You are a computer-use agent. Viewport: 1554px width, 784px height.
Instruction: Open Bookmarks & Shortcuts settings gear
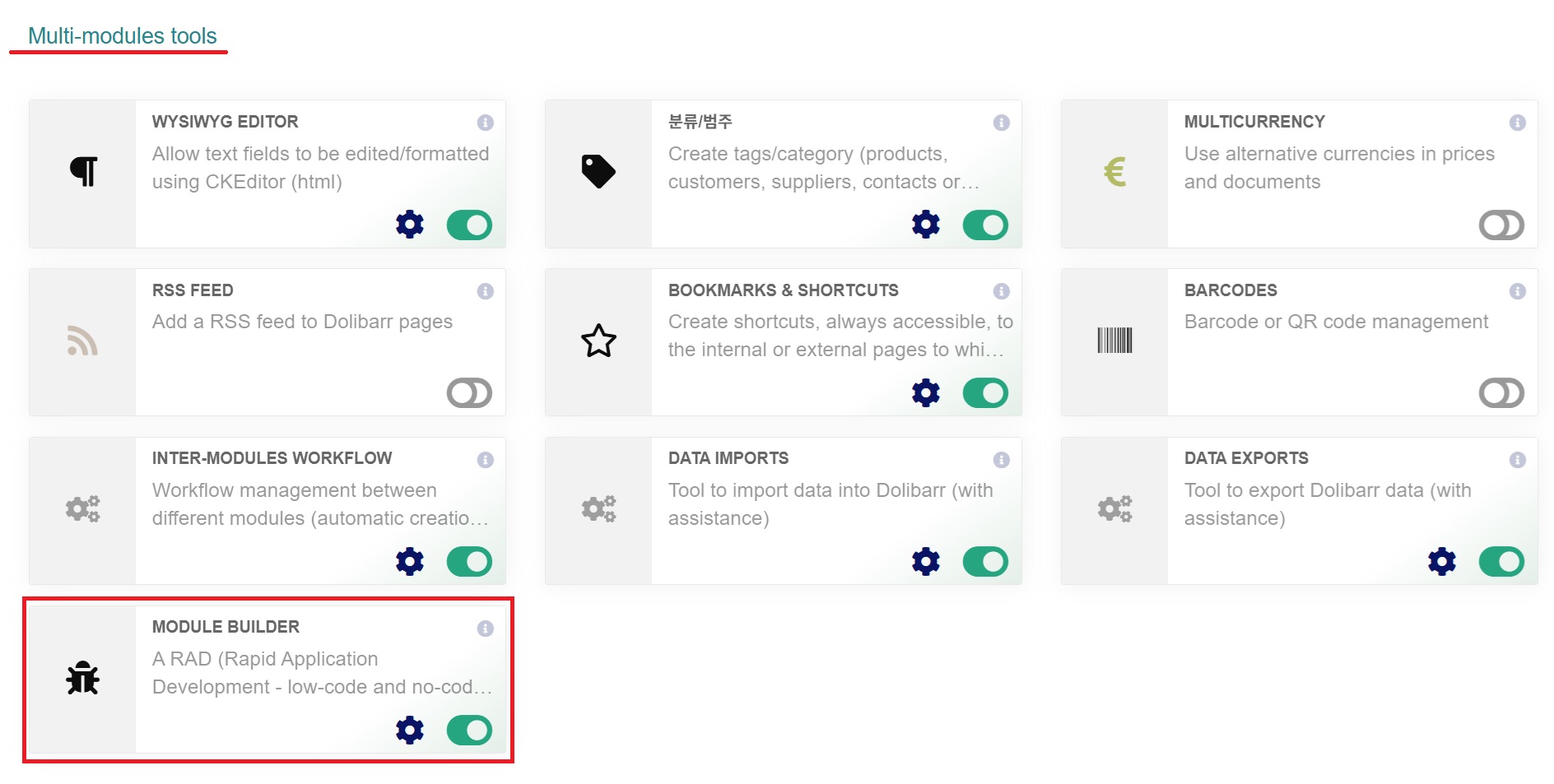tap(926, 393)
